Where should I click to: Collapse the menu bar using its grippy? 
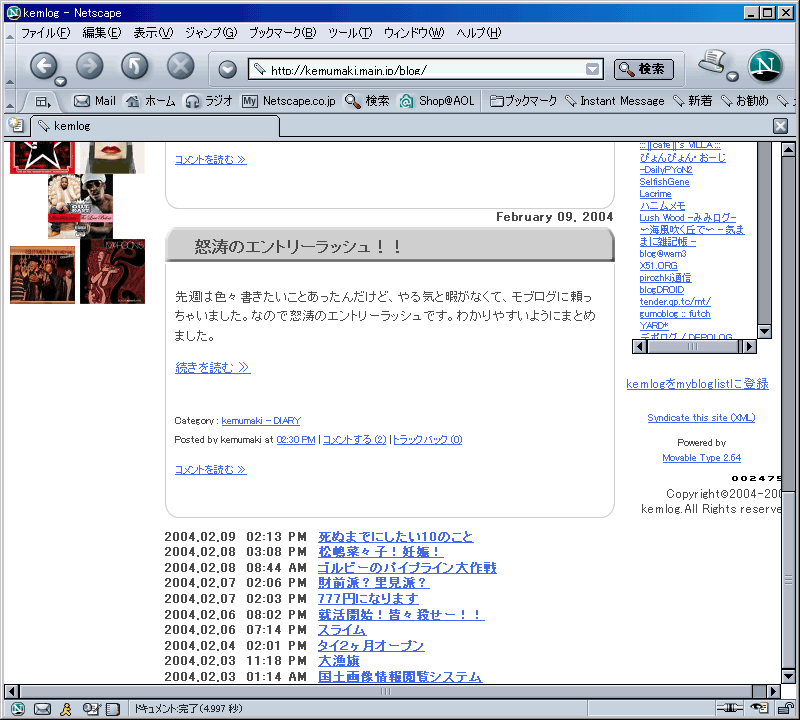click(x=10, y=34)
